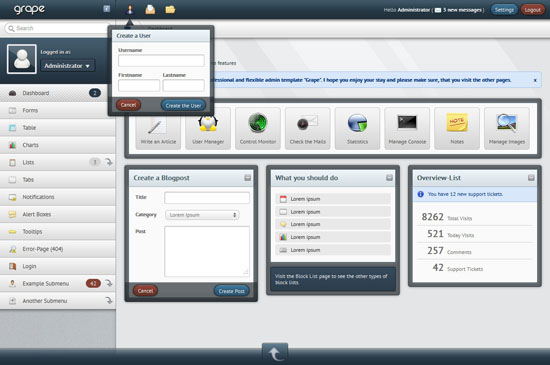Open the Administrator account dropdown
Image resolution: width=550 pixels, height=365 pixels.
click(x=67, y=66)
